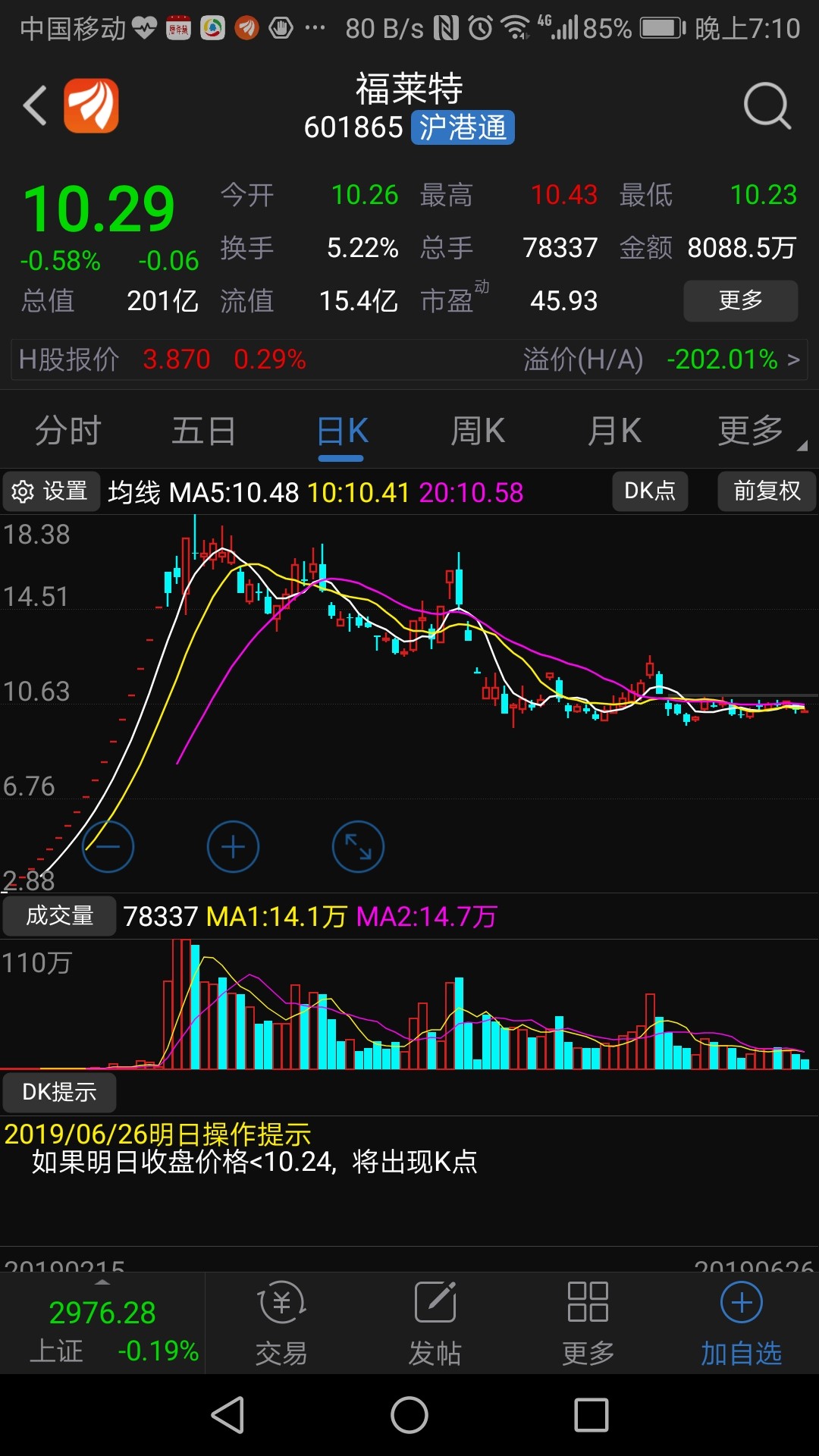Toggle the DK点 indicator
The width and height of the screenshot is (819, 1456).
650,491
